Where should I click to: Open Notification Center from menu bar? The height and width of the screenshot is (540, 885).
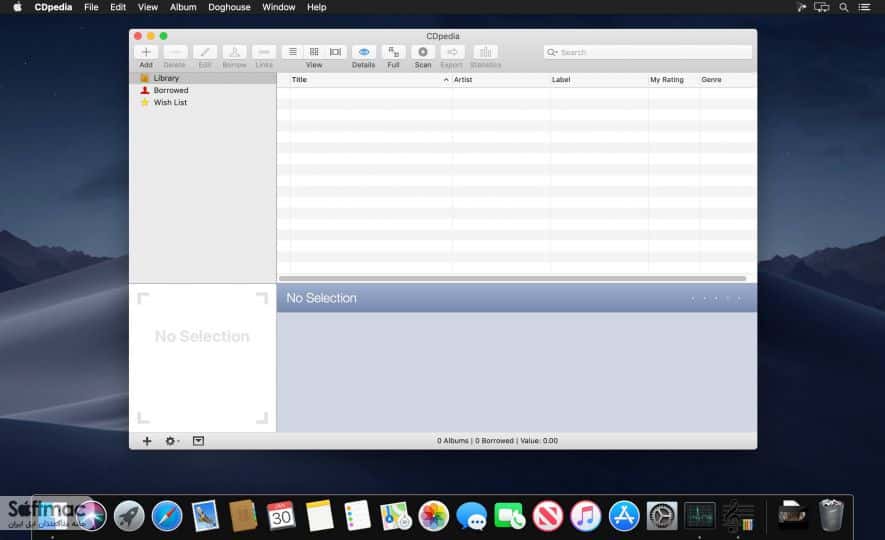pyautogui.click(x=864, y=7)
